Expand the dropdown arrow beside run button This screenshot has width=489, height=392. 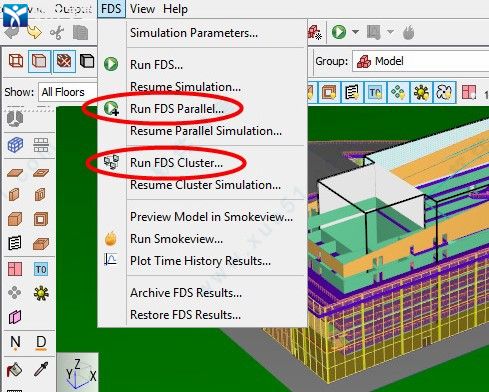tap(355, 32)
